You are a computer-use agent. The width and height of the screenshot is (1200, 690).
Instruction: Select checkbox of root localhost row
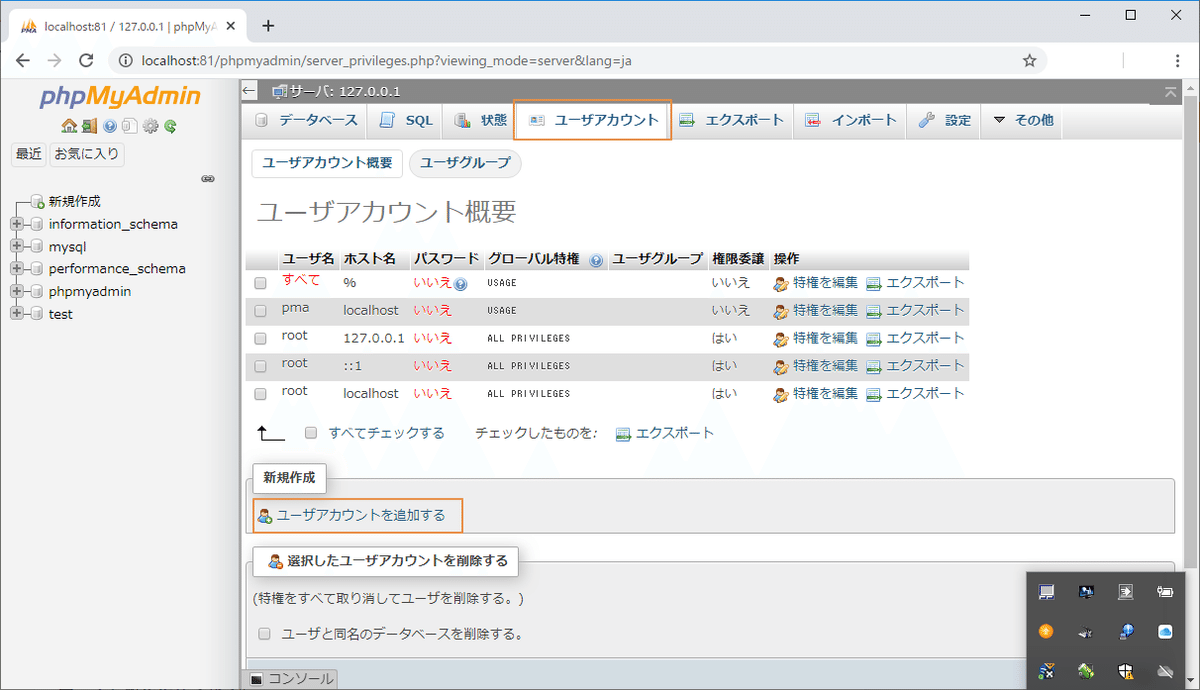point(260,394)
